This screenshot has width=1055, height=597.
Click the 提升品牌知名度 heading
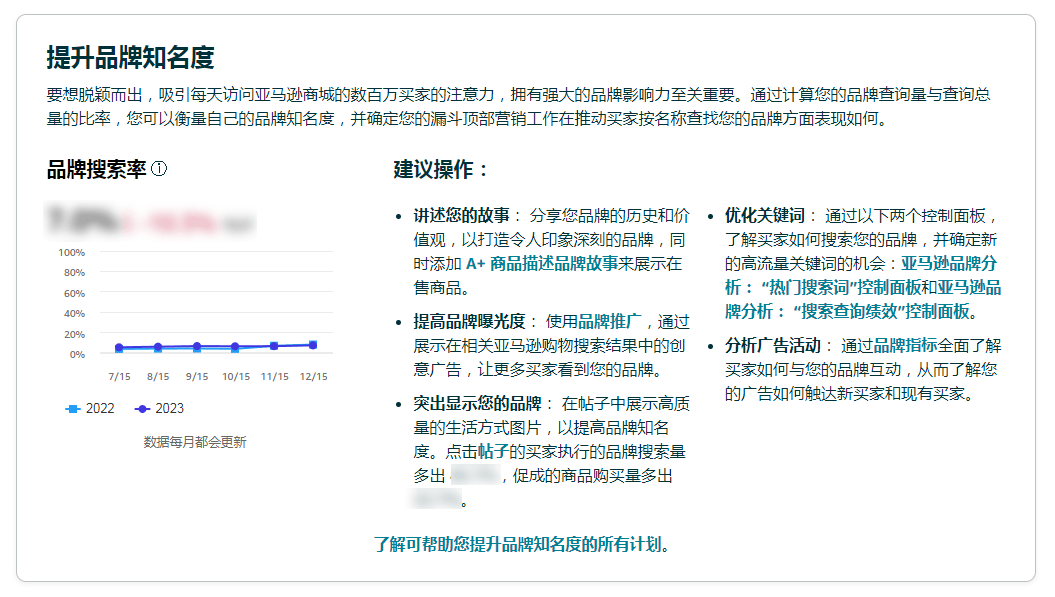tap(130, 57)
